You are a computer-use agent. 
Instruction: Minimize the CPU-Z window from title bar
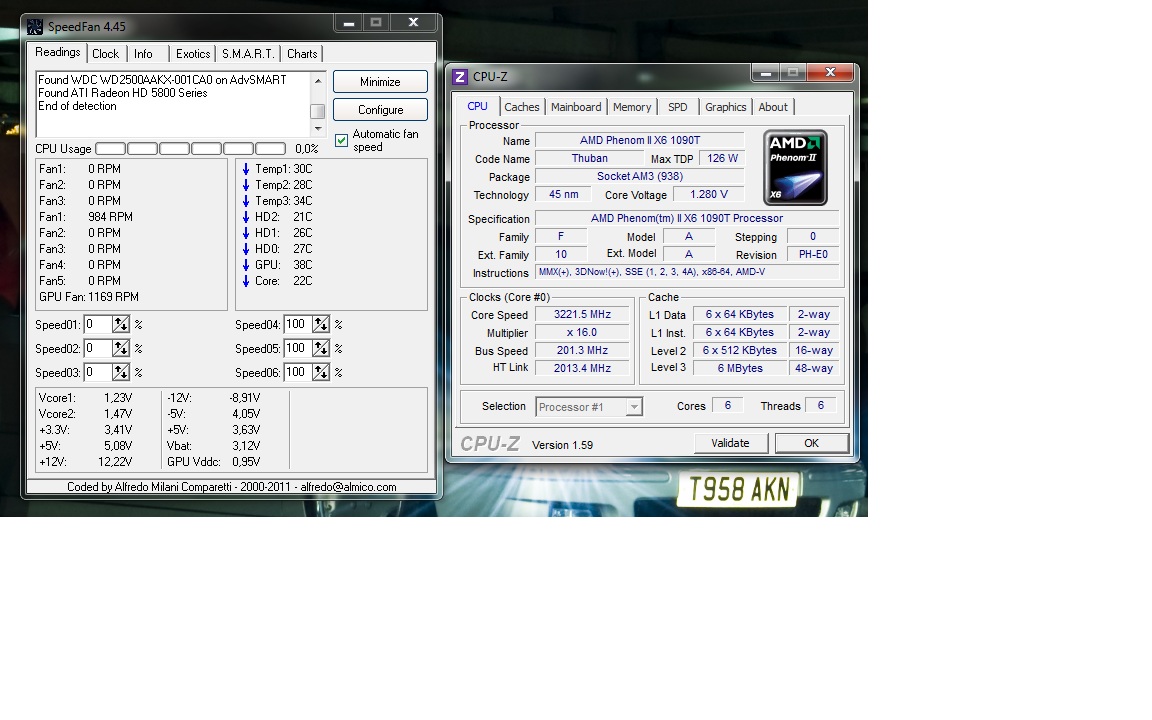(765, 72)
